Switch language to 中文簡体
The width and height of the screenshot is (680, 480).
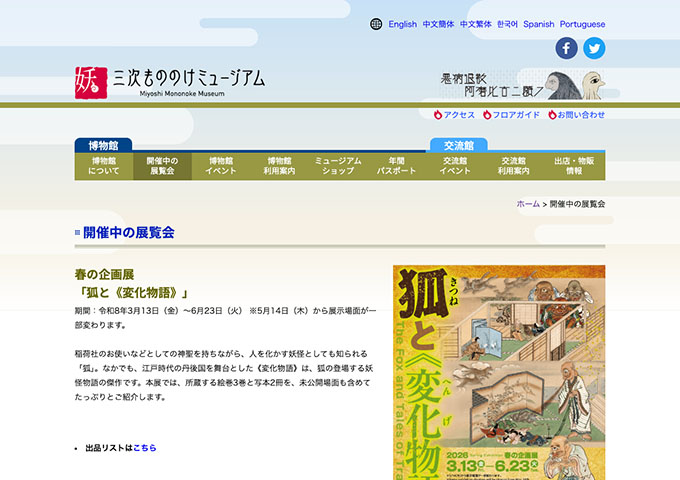coord(438,24)
